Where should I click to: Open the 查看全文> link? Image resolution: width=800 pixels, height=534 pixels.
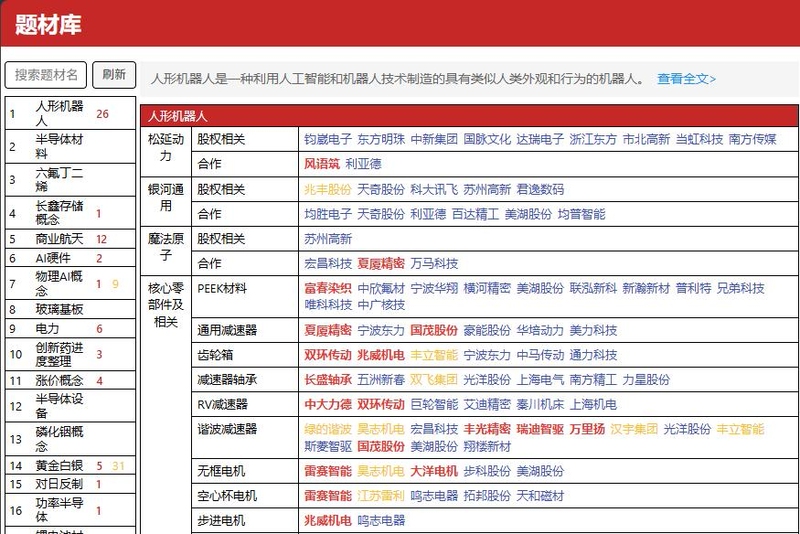(x=686, y=79)
